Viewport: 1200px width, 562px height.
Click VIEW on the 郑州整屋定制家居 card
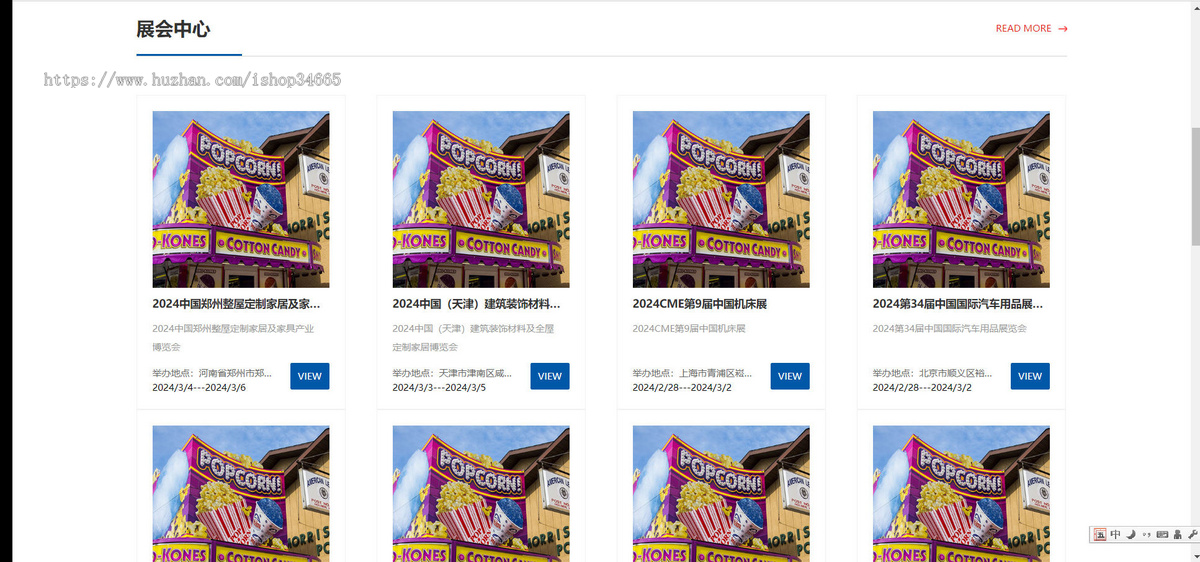(x=310, y=376)
